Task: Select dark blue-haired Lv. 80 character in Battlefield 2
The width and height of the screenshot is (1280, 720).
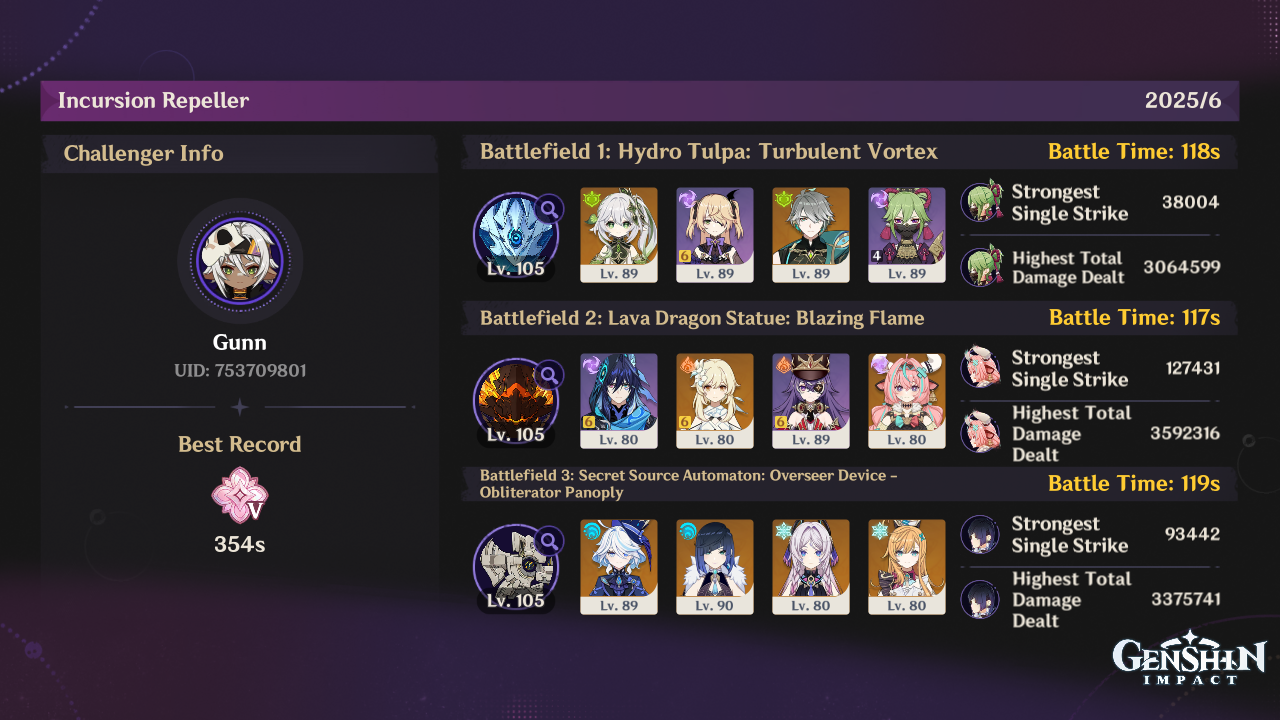Action: click(x=619, y=401)
